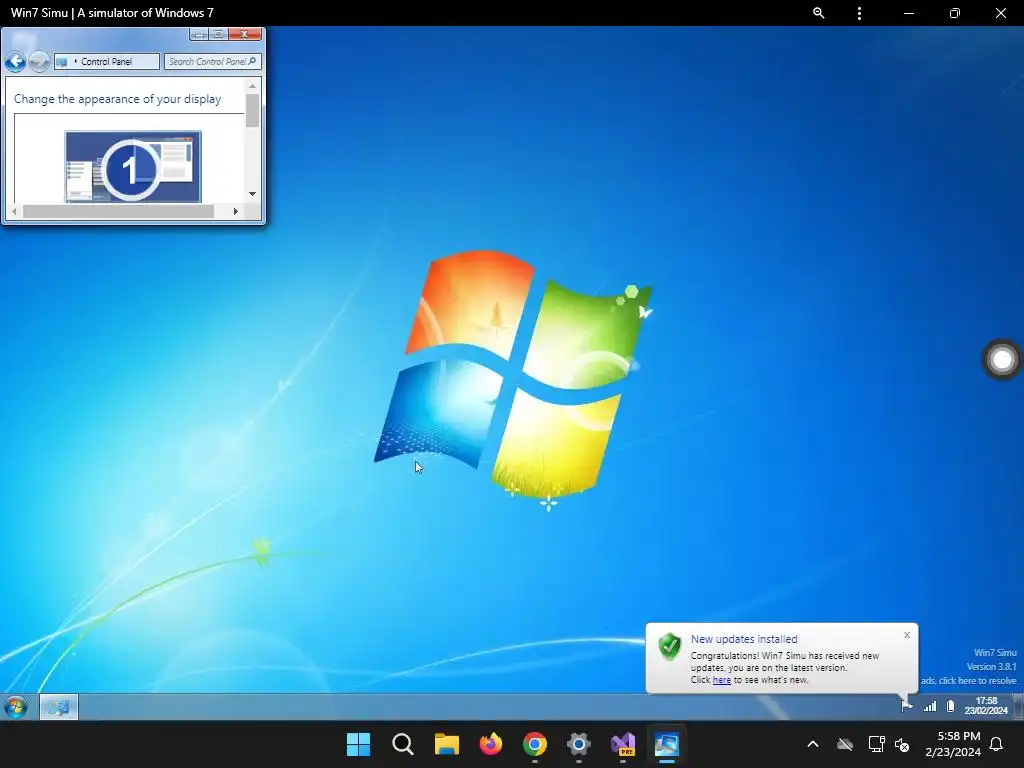This screenshot has height=768, width=1024.
Task: Close the Control Panel window
Action: coord(245,34)
